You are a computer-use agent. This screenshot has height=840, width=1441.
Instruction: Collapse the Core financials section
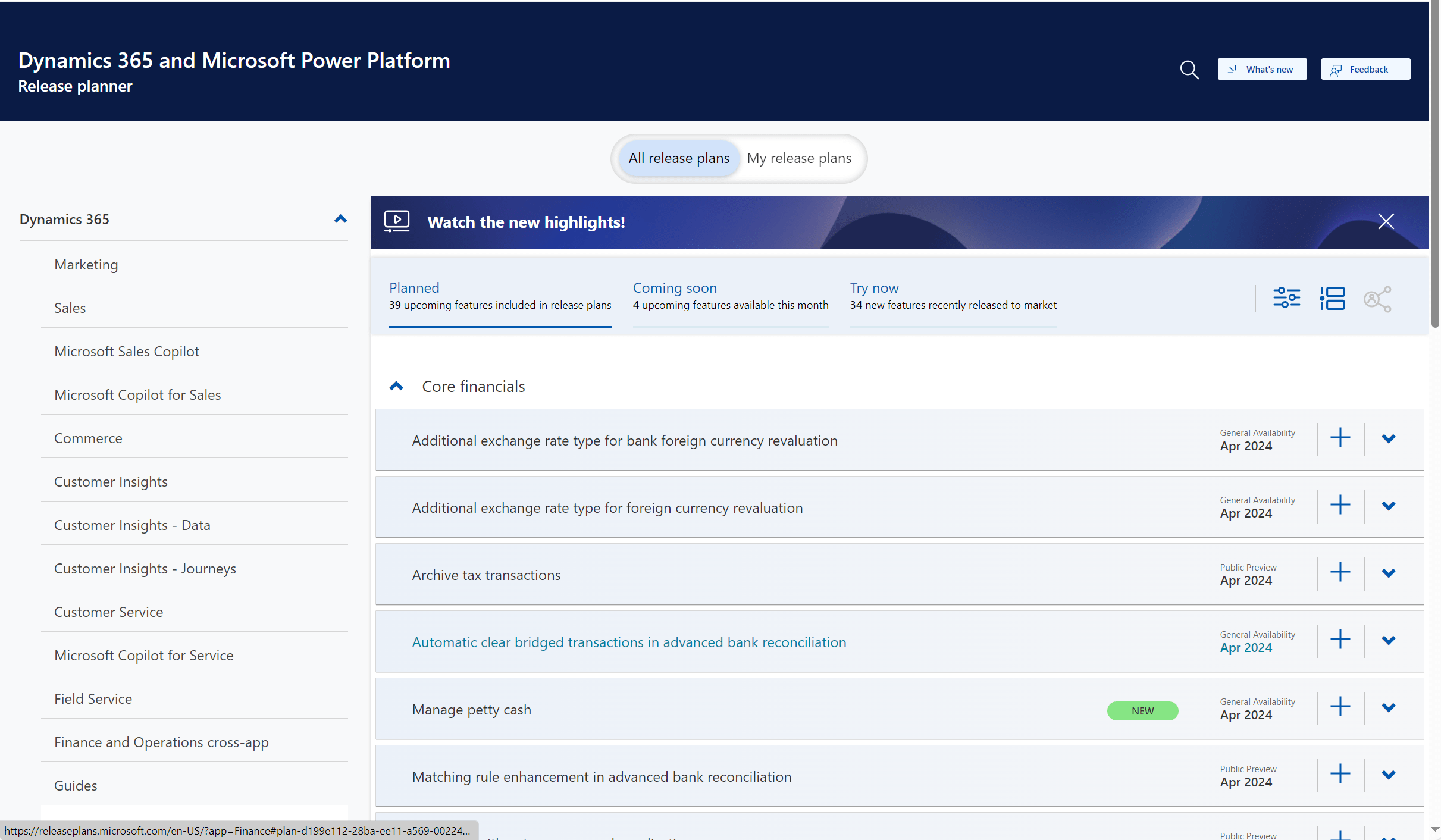click(396, 385)
